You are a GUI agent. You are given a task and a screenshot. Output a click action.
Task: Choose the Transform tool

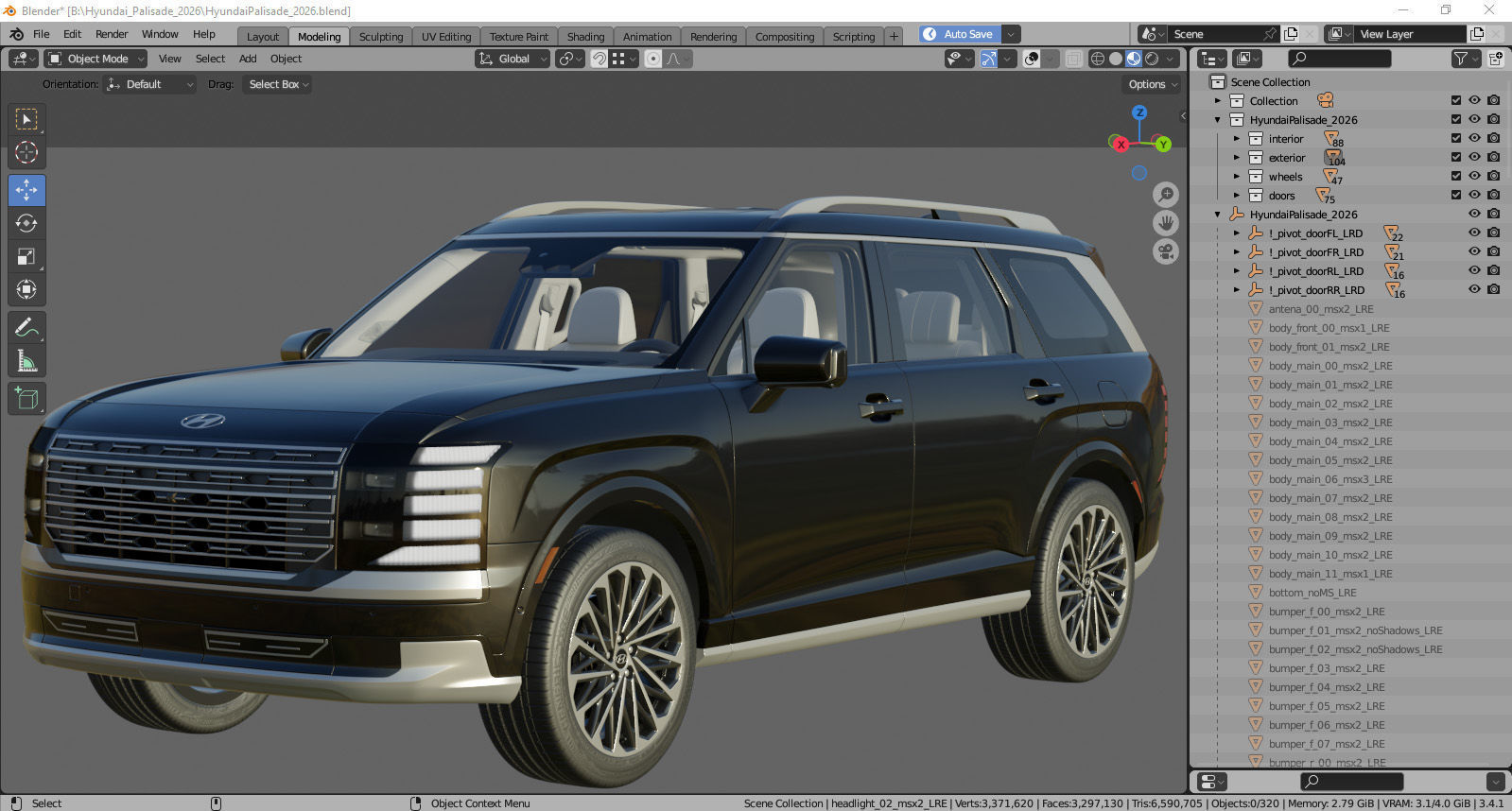click(26, 289)
